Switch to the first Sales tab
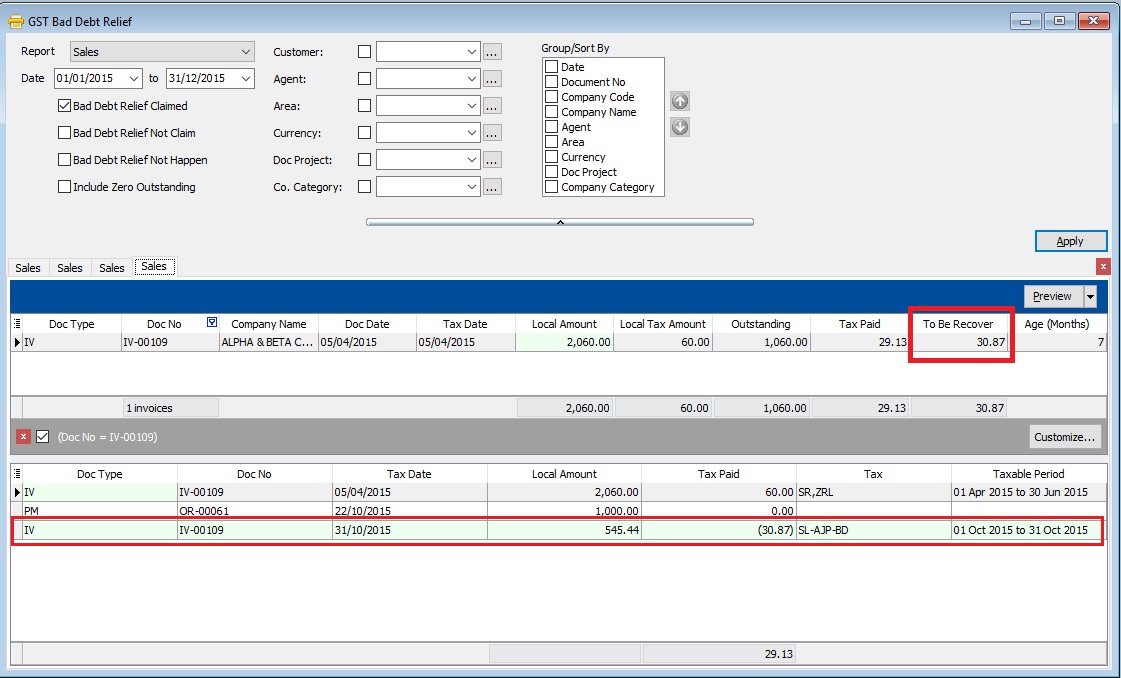Viewport: 1121px width, 678px height. pyautogui.click(x=28, y=268)
